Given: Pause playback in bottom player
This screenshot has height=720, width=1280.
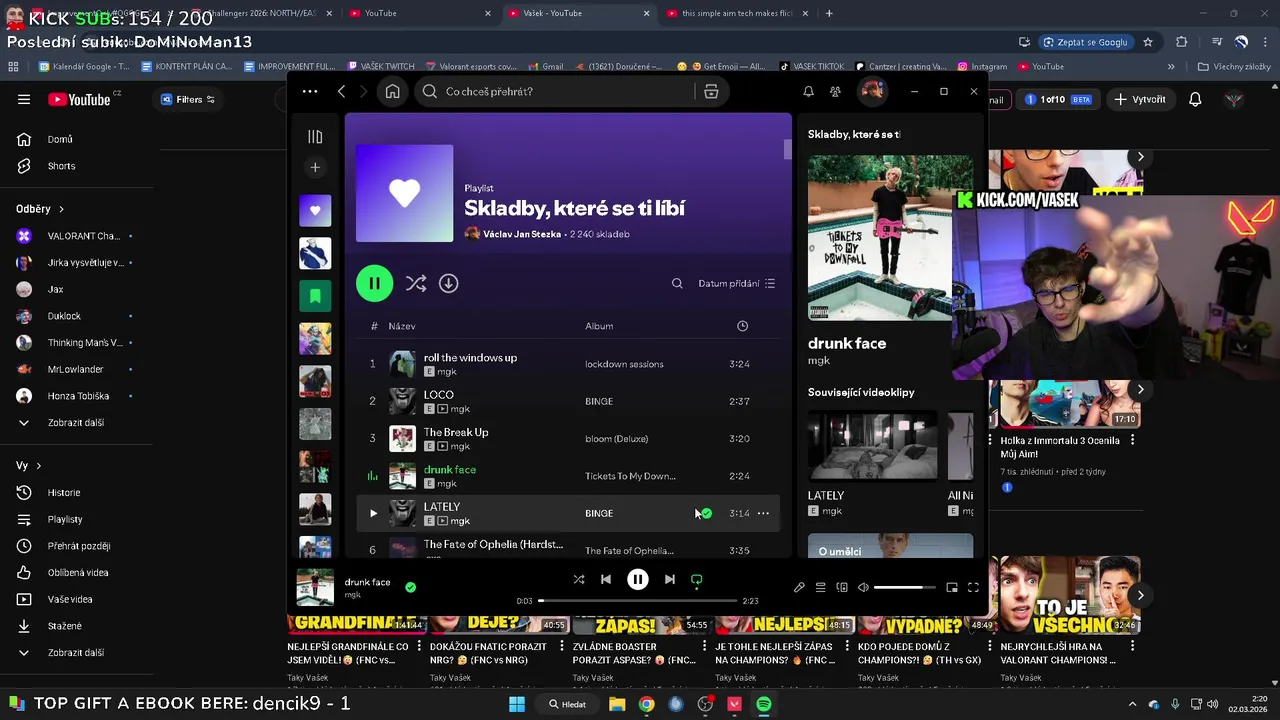Looking at the screenshot, I should point(637,579).
